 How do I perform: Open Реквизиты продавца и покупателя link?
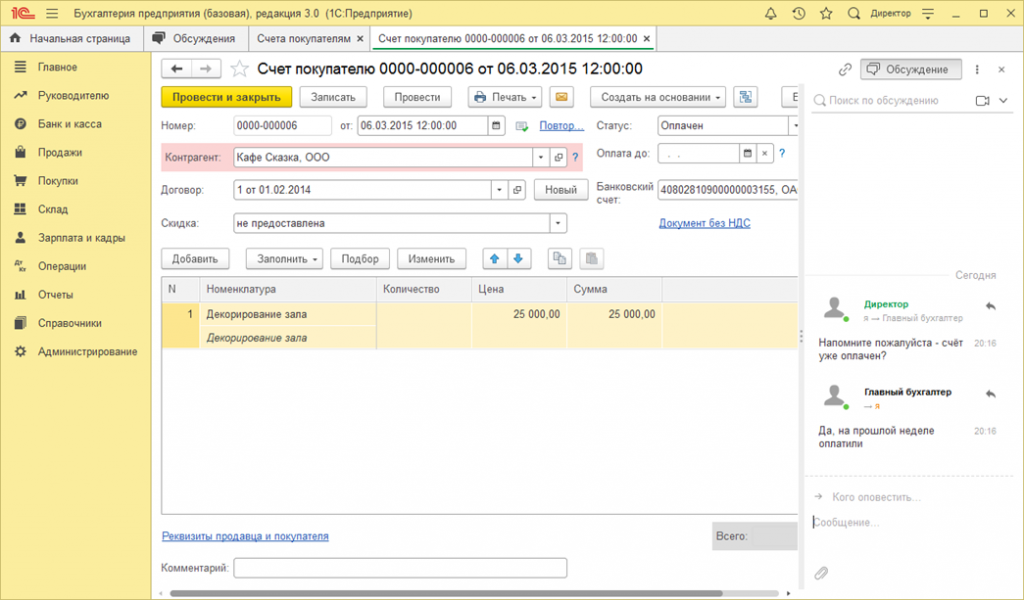click(245, 536)
